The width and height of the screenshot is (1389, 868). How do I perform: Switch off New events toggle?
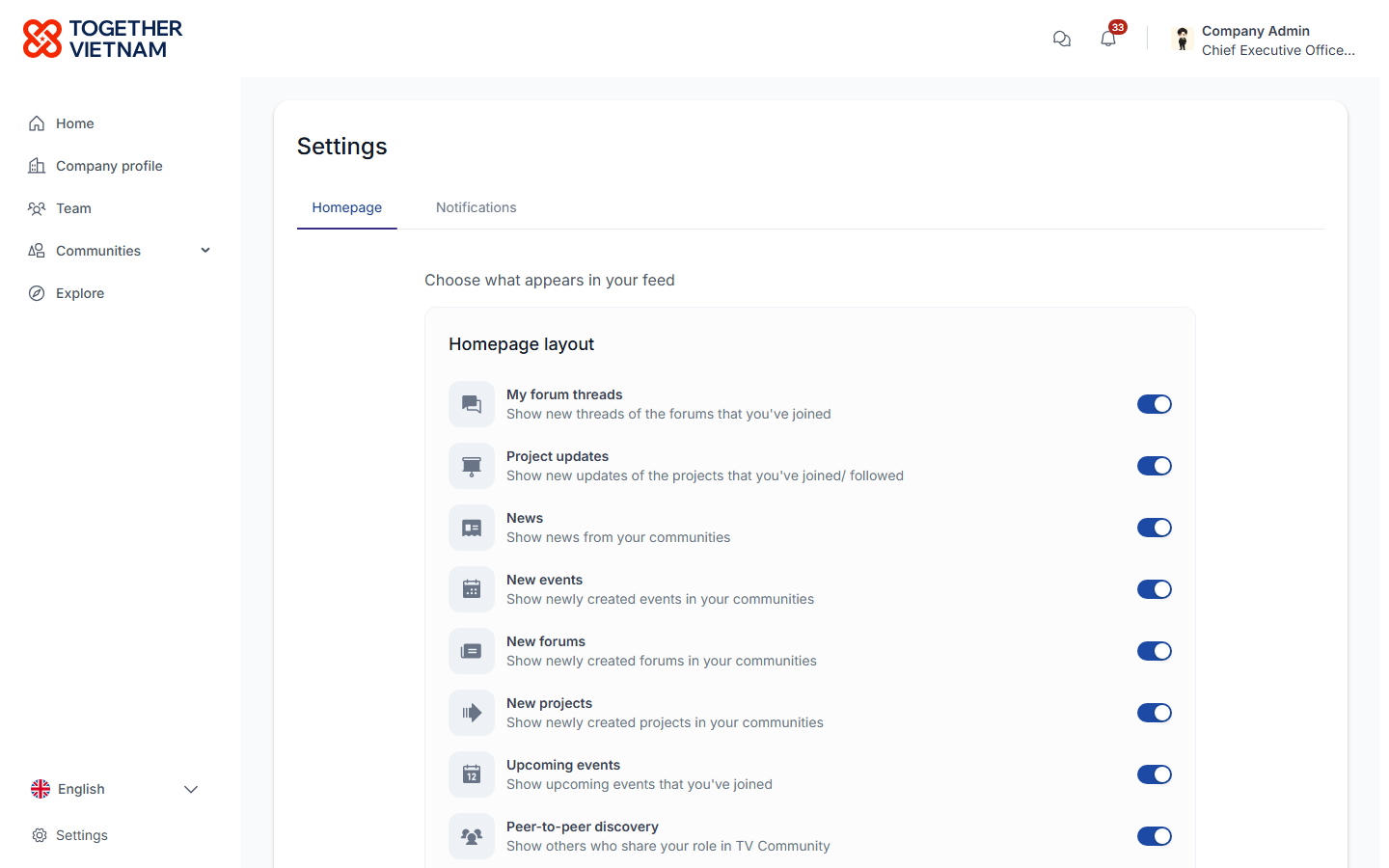coord(1155,589)
